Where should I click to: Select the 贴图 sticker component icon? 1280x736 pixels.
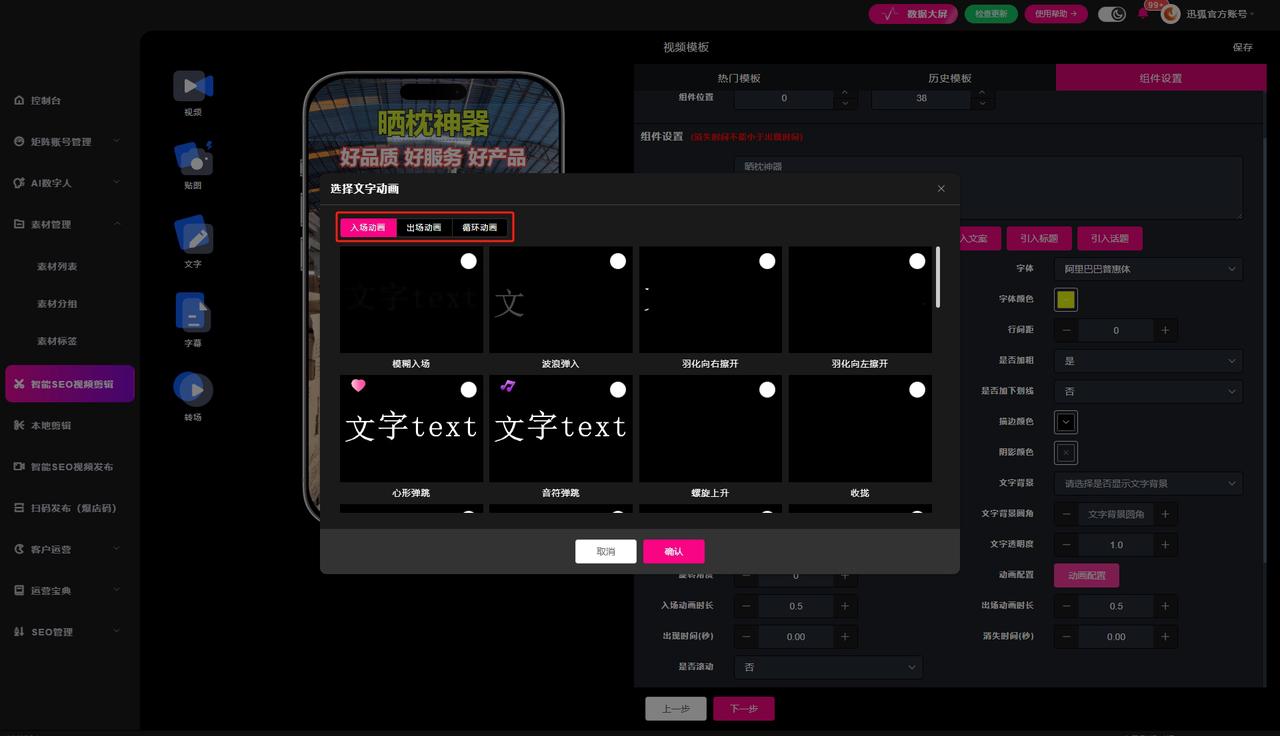pos(193,159)
